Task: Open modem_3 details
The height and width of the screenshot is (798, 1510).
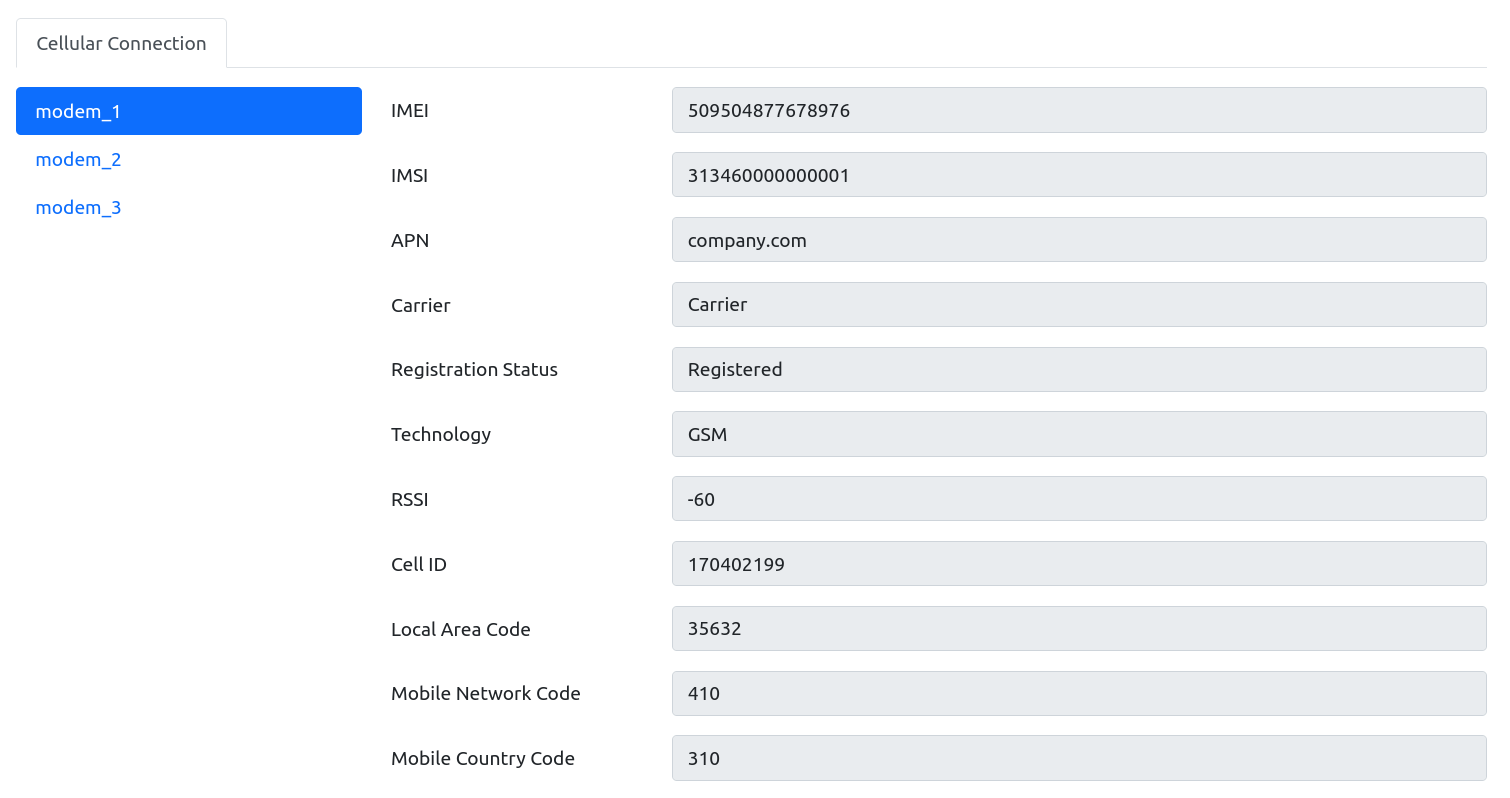Action: coord(78,207)
